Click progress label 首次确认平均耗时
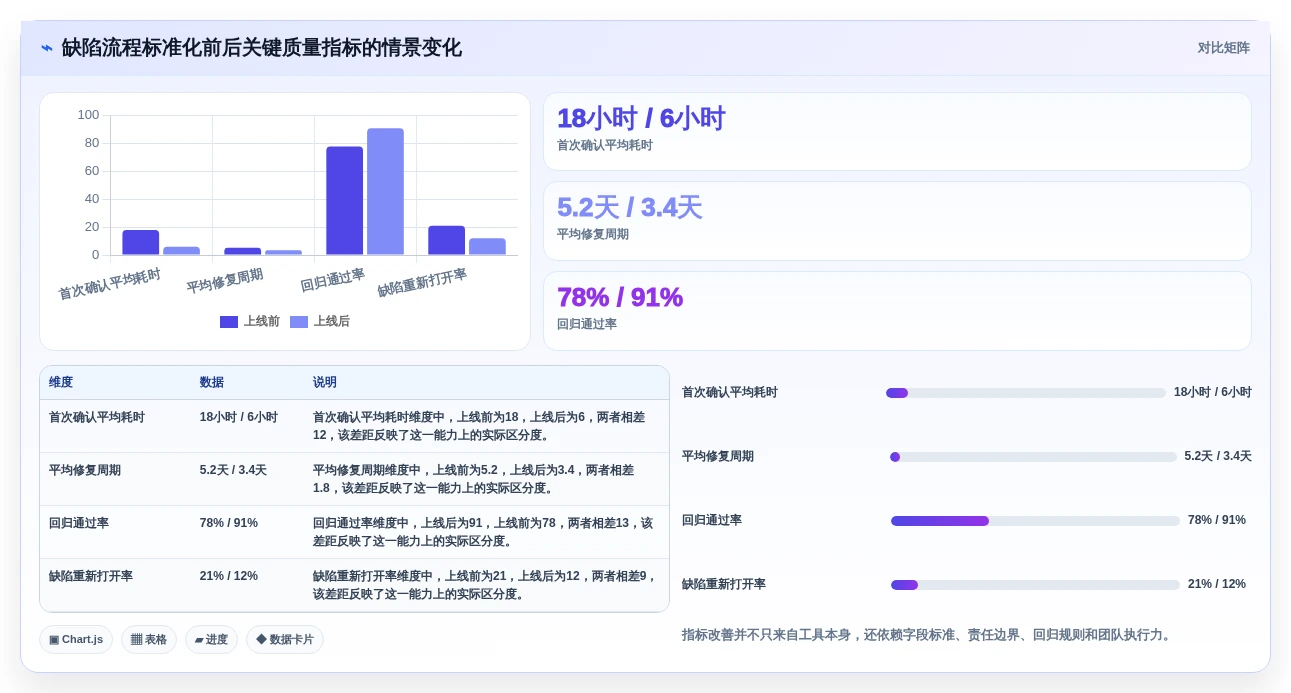1291x693 pixels. coord(730,393)
